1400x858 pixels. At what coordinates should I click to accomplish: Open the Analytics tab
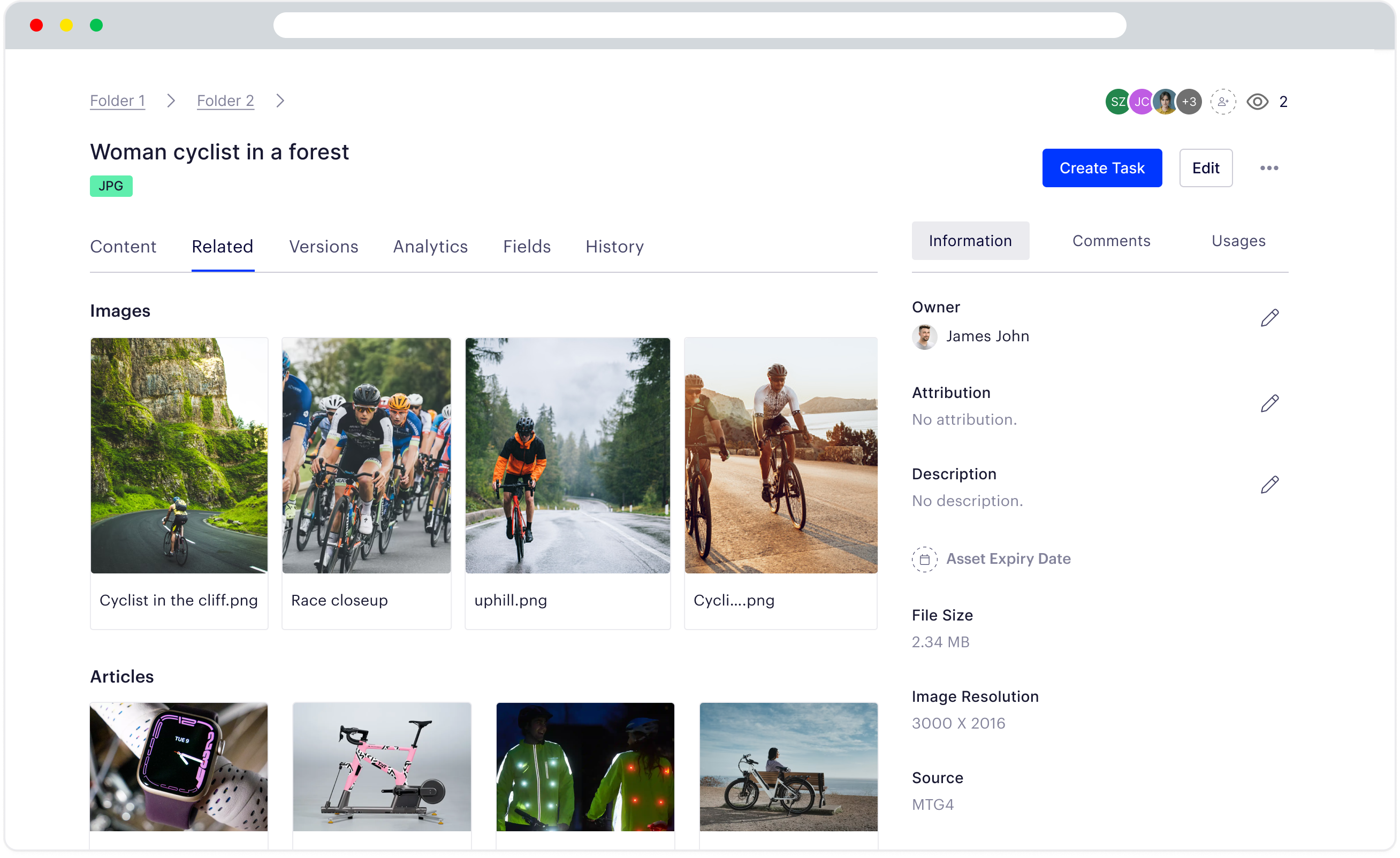pyautogui.click(x=431, y=247)
